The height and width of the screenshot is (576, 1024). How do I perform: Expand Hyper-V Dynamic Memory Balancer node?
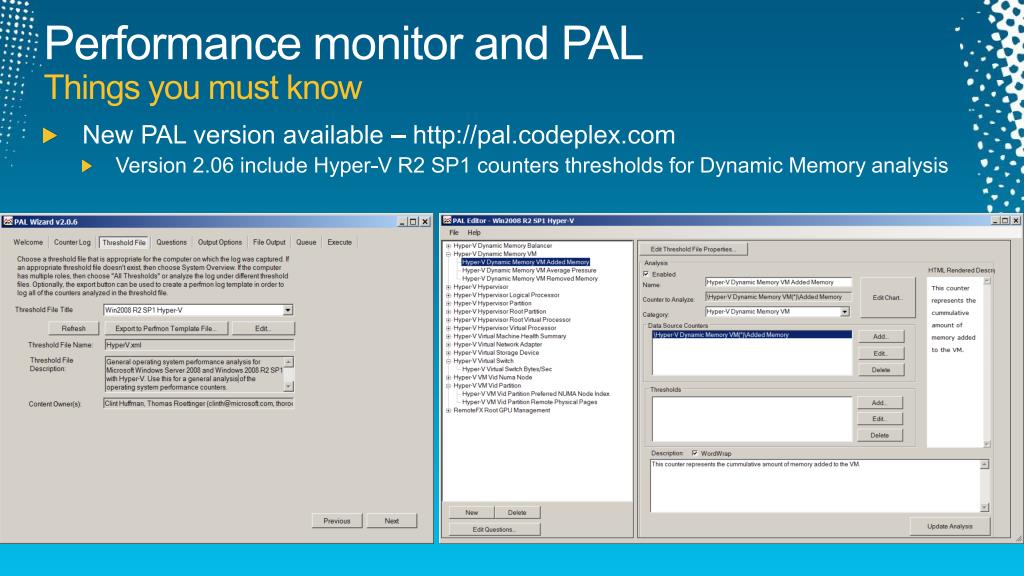449,246
